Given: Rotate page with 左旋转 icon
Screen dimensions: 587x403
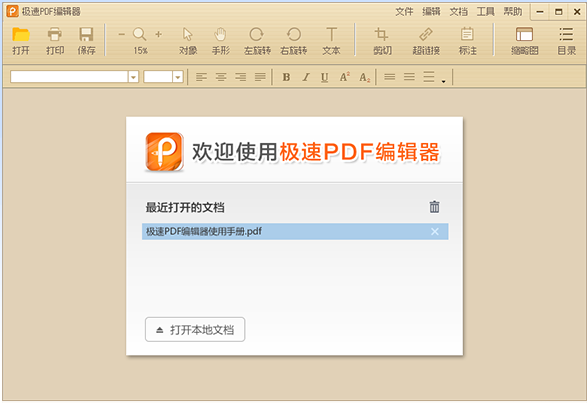Looking at the screenshot, I should click(x=257, y=34).
